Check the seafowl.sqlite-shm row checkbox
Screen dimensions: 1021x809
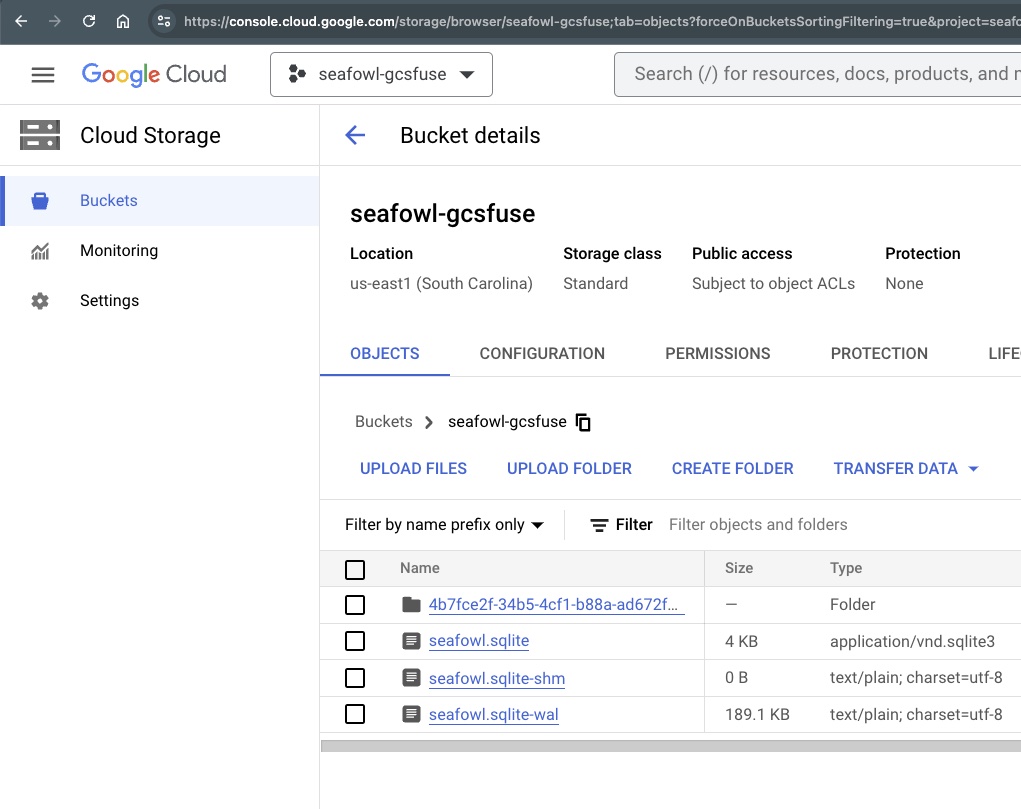[x=355, y=678]
